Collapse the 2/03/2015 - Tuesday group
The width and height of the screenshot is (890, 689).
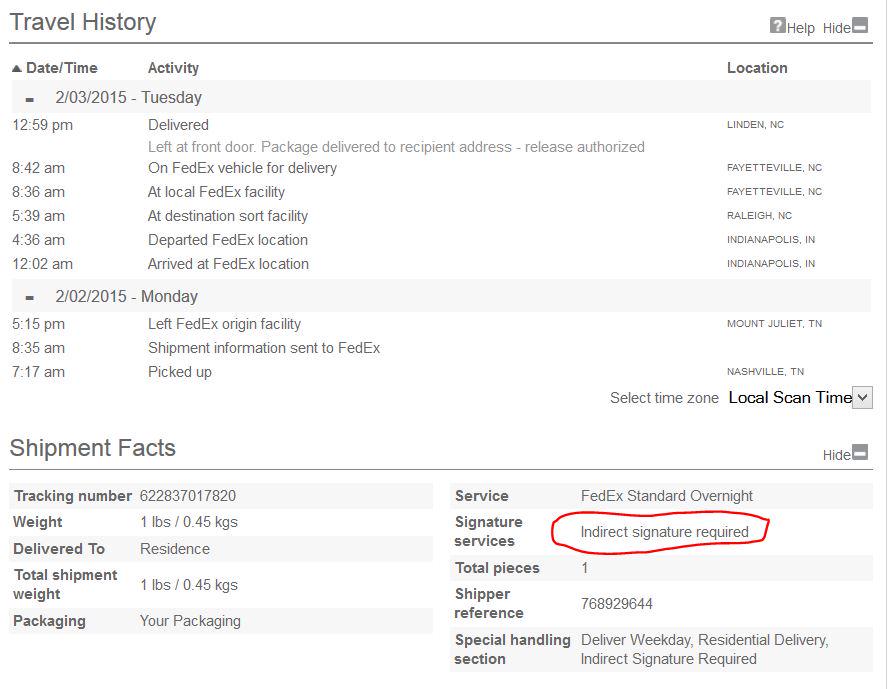pyautogui.click(x=30, y=99)
